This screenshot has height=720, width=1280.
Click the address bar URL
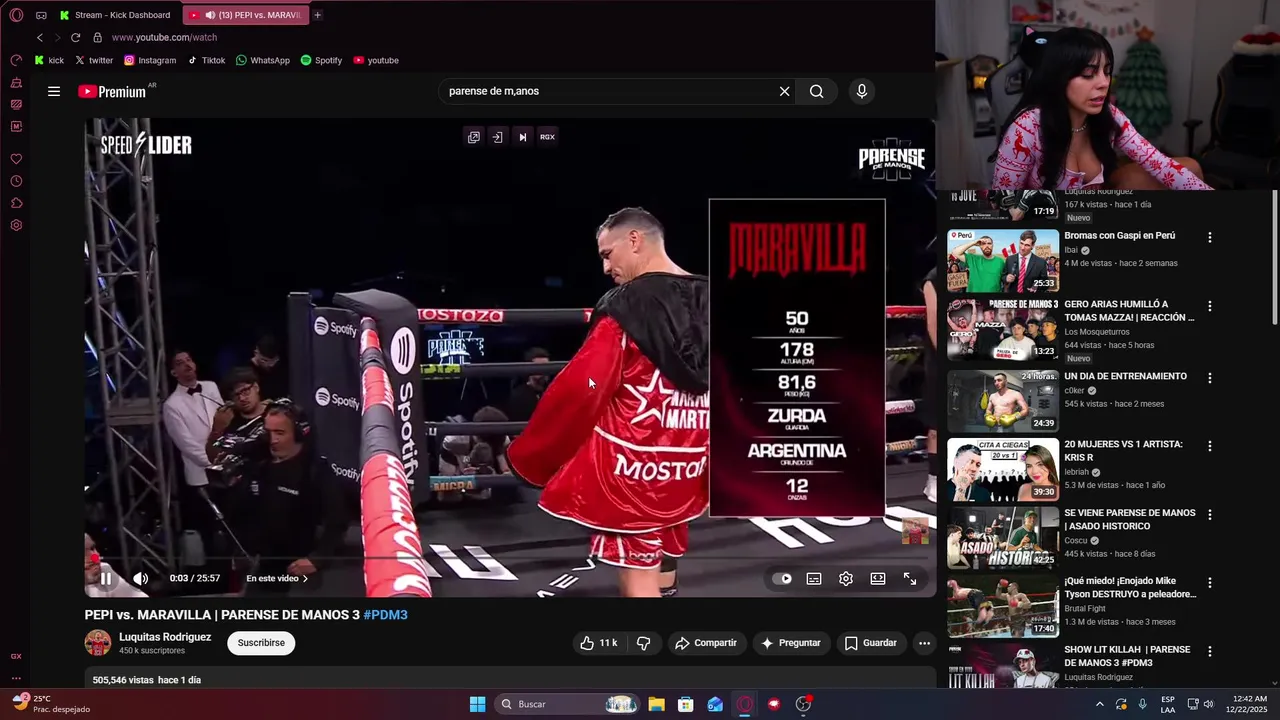tap(164, 37)
